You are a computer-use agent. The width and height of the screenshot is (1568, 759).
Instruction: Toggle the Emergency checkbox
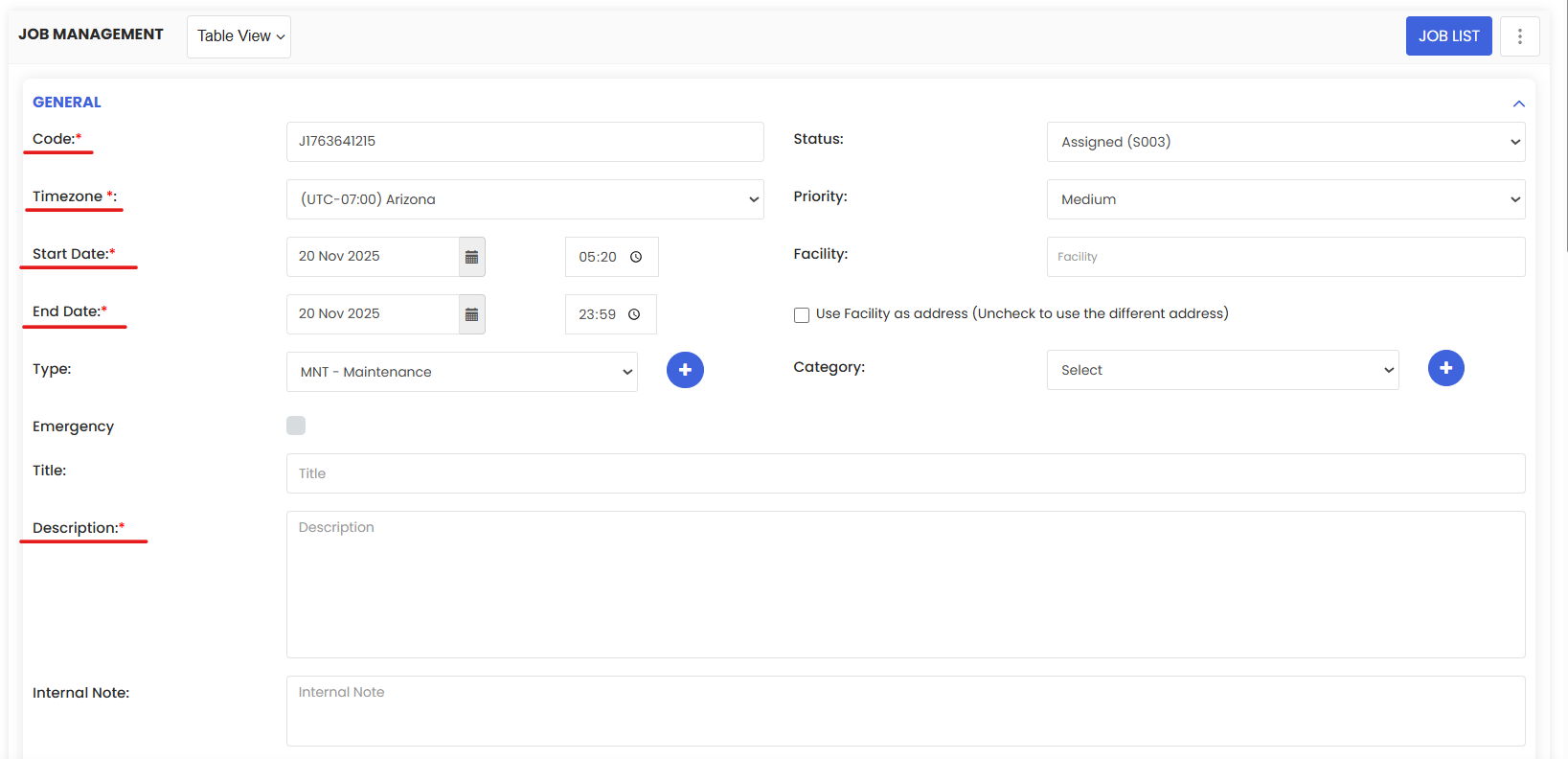(x=296, y=425)
